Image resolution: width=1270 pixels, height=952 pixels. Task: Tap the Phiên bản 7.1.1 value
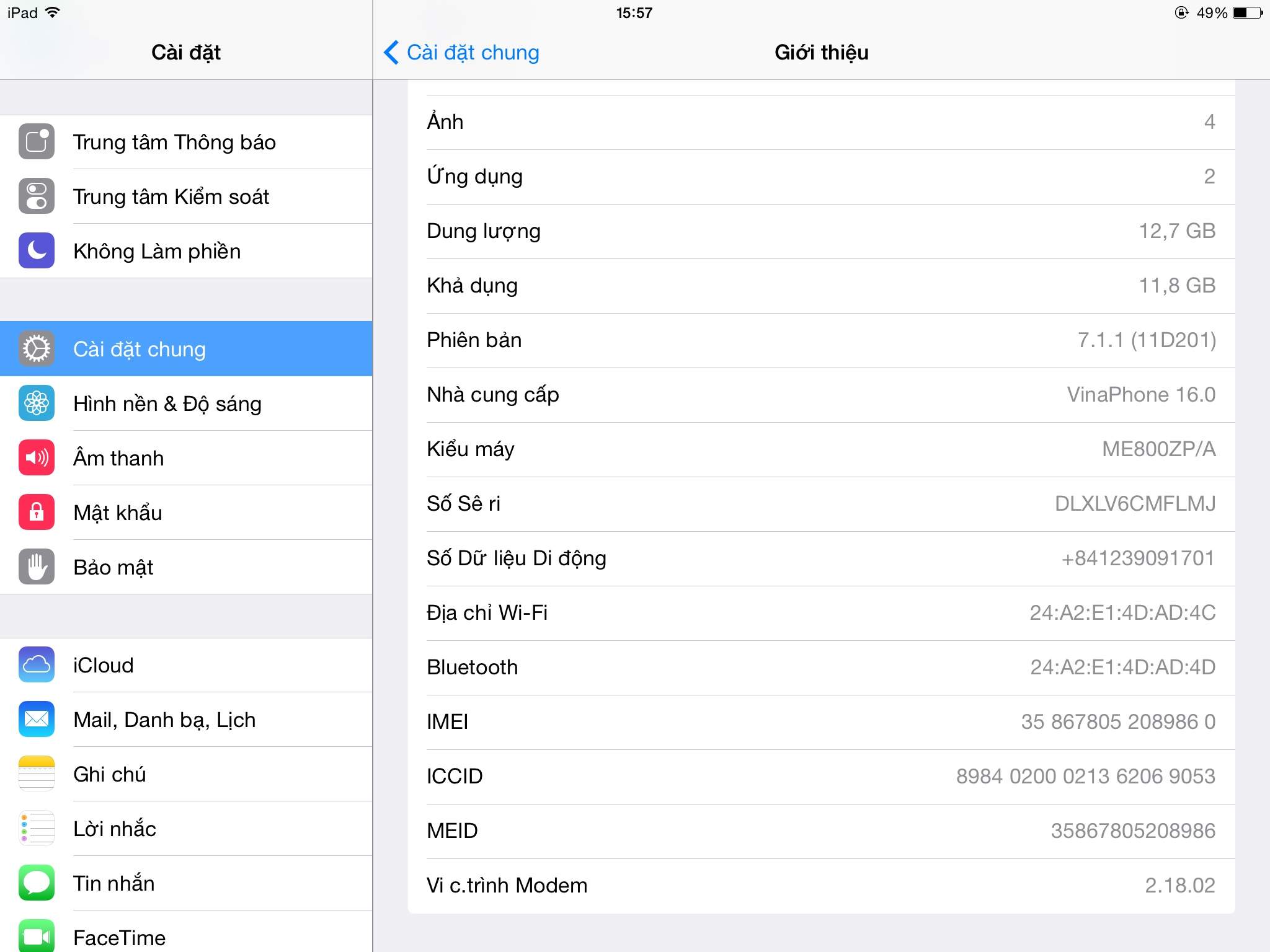(x=1147, y=340)
